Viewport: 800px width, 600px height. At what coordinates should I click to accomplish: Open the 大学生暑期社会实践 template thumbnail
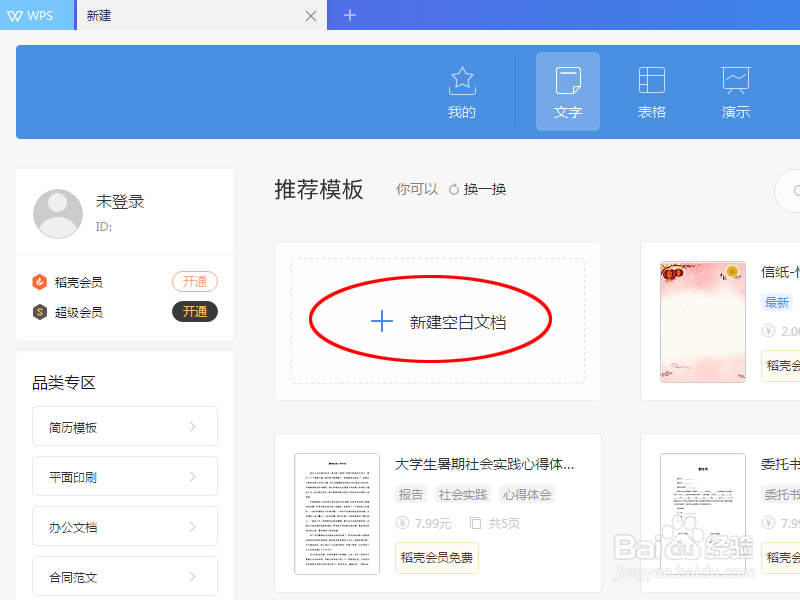coord(337,514)
